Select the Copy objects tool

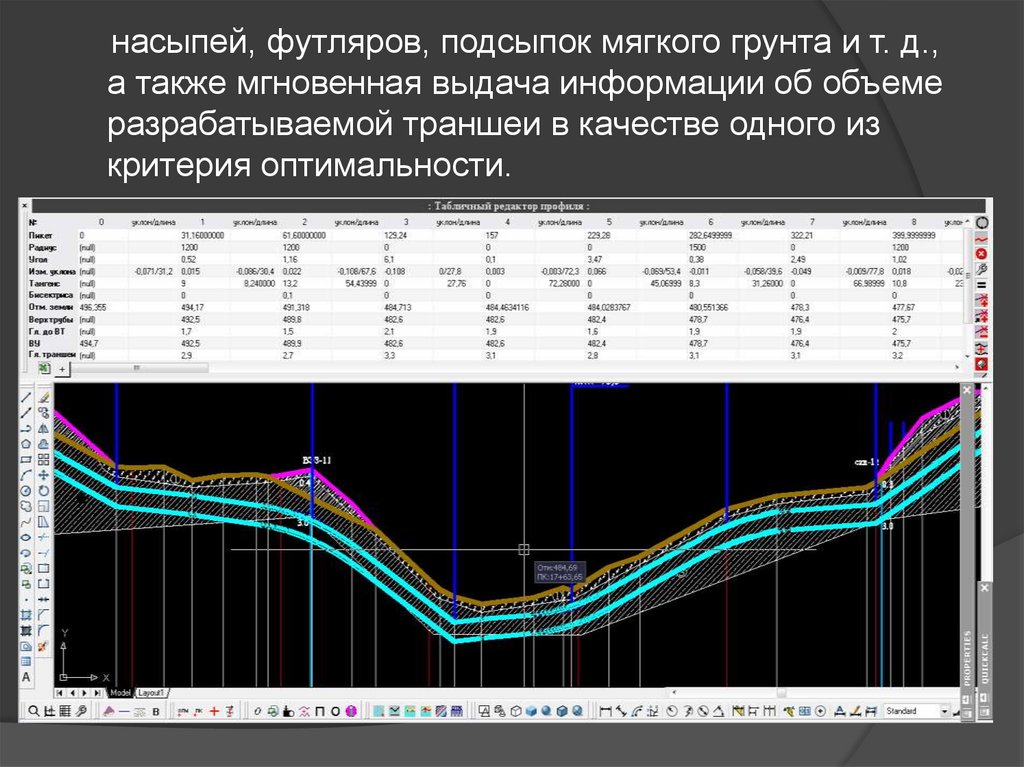point(43,413)
